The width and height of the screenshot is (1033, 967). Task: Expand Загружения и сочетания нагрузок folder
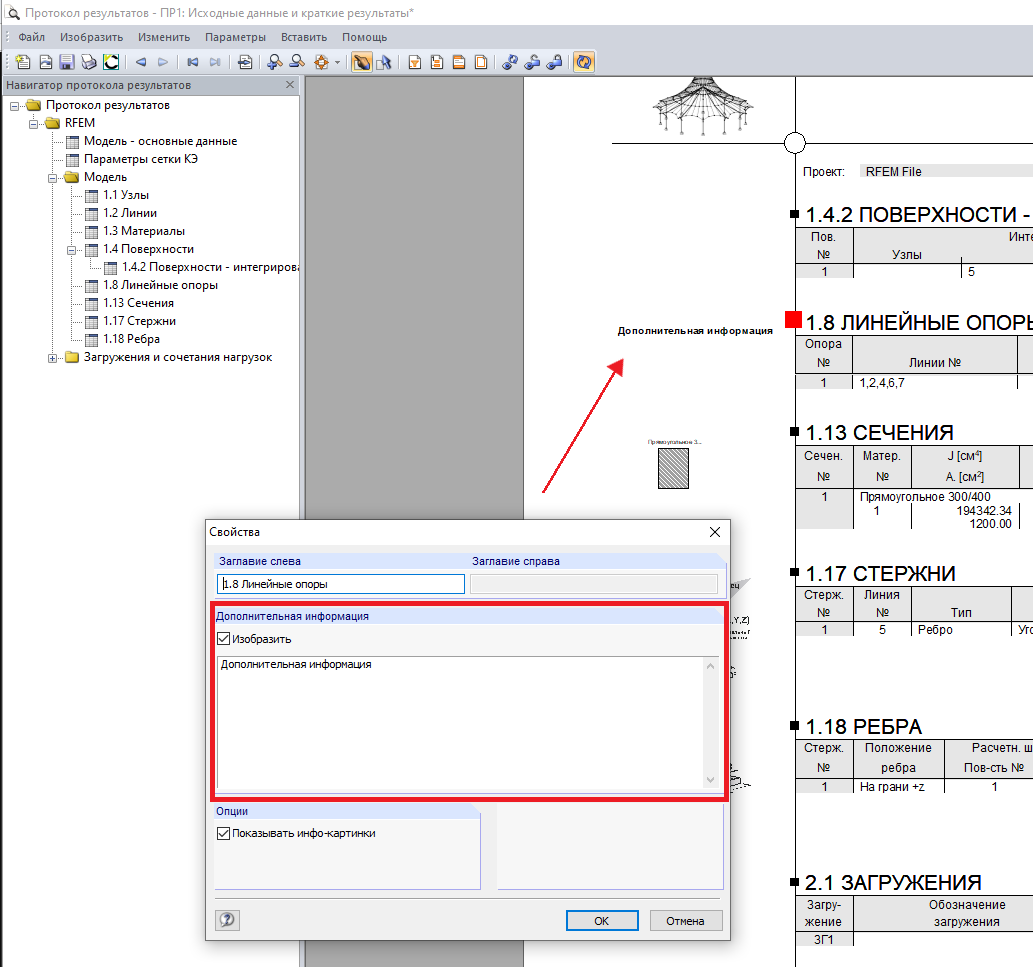point(52,358)
